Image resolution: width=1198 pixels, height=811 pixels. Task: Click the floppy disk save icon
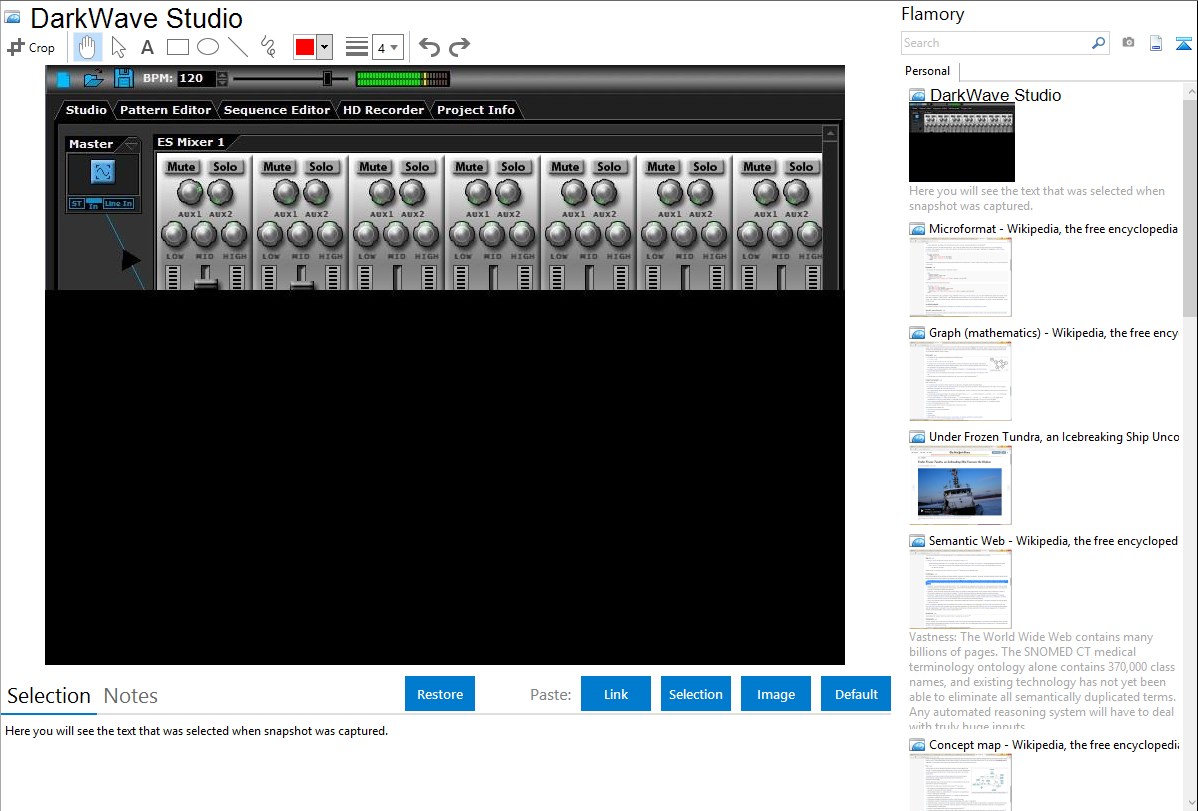123,78
